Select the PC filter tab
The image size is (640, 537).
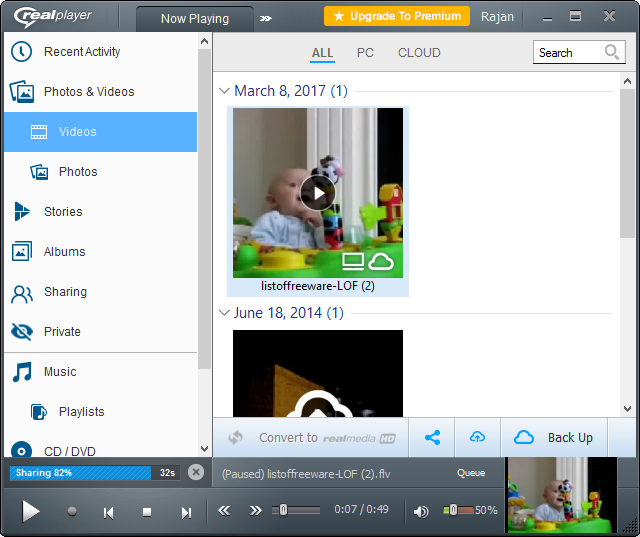pyautogui.click(x=365, y=53)
